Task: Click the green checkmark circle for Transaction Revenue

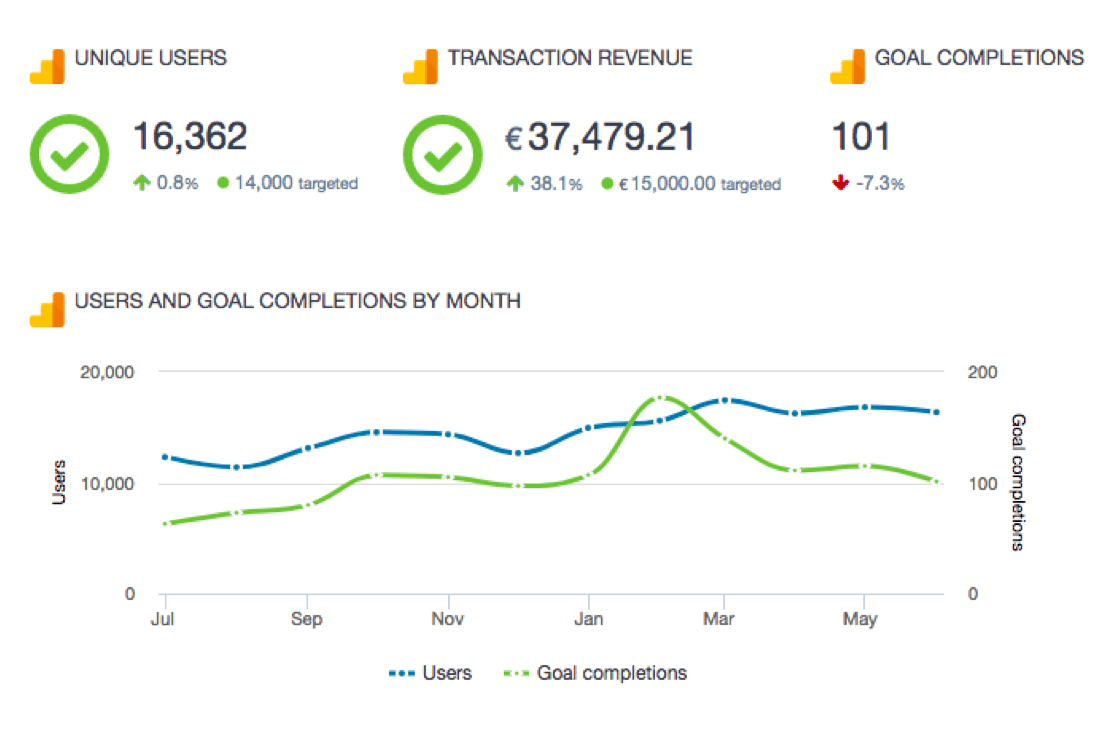Action: tap(443, 155)
